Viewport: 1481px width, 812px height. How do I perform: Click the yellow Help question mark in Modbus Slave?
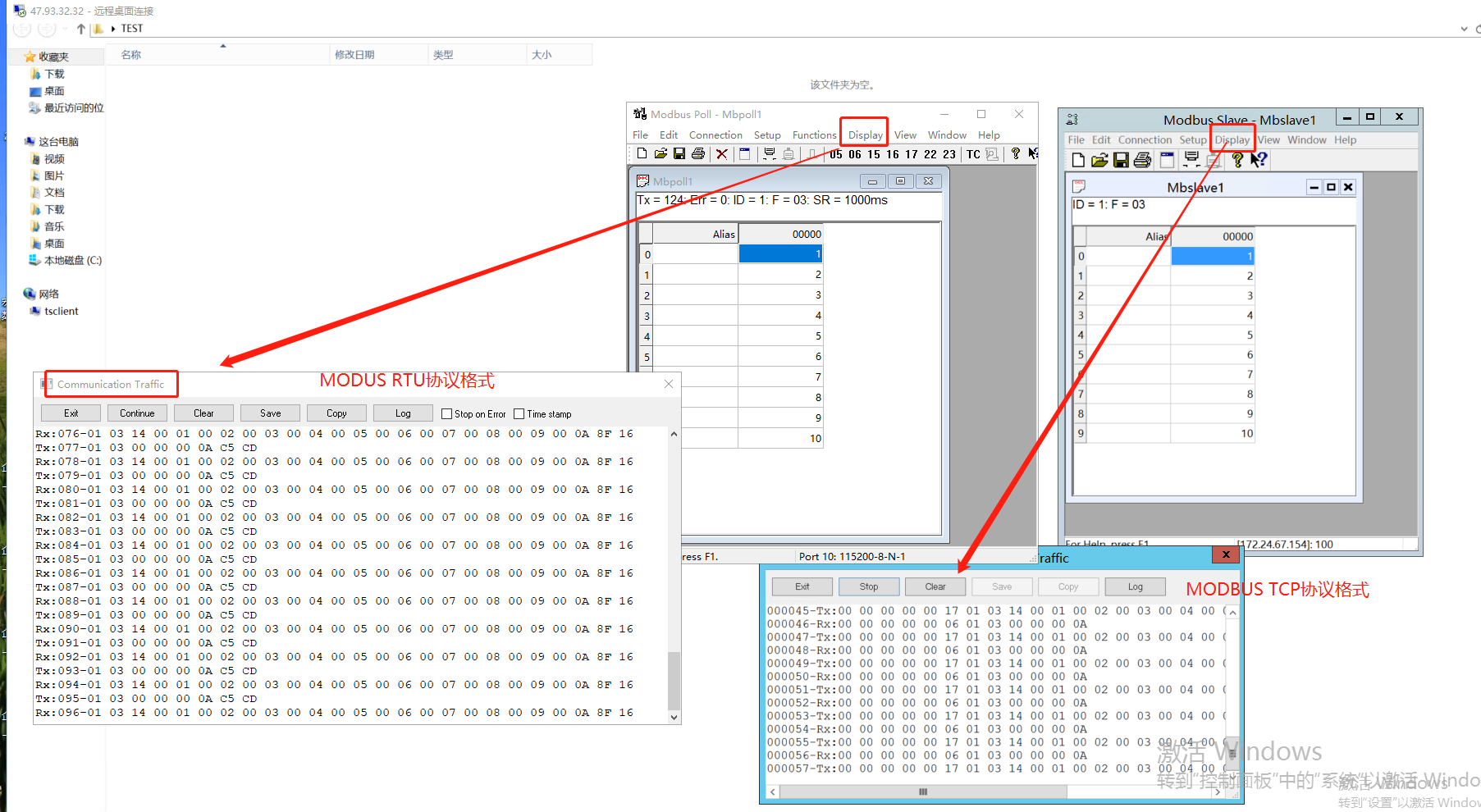(x=1237, y=160)
